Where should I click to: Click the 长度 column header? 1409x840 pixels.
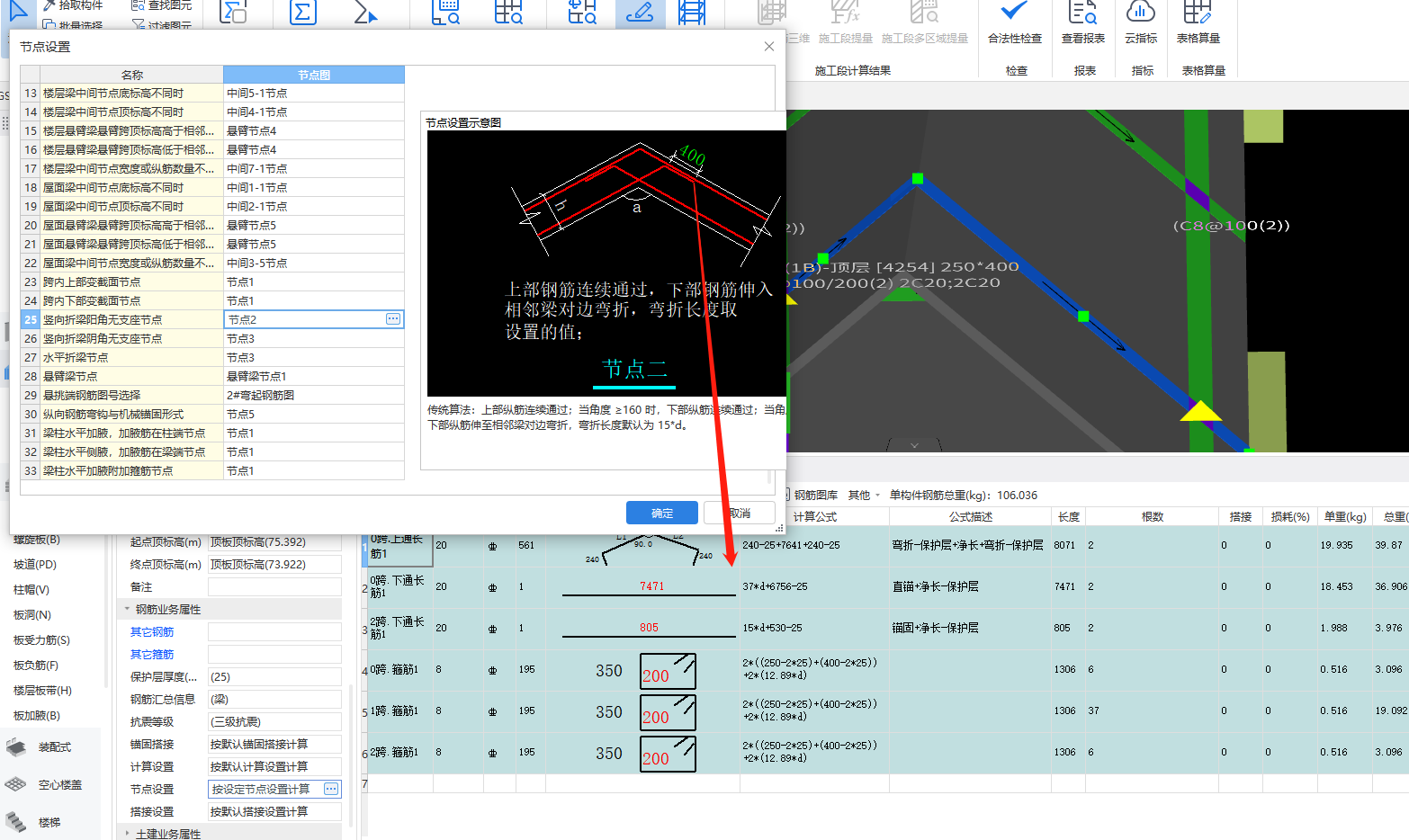pyautogui.click(x=1068, y=516)
